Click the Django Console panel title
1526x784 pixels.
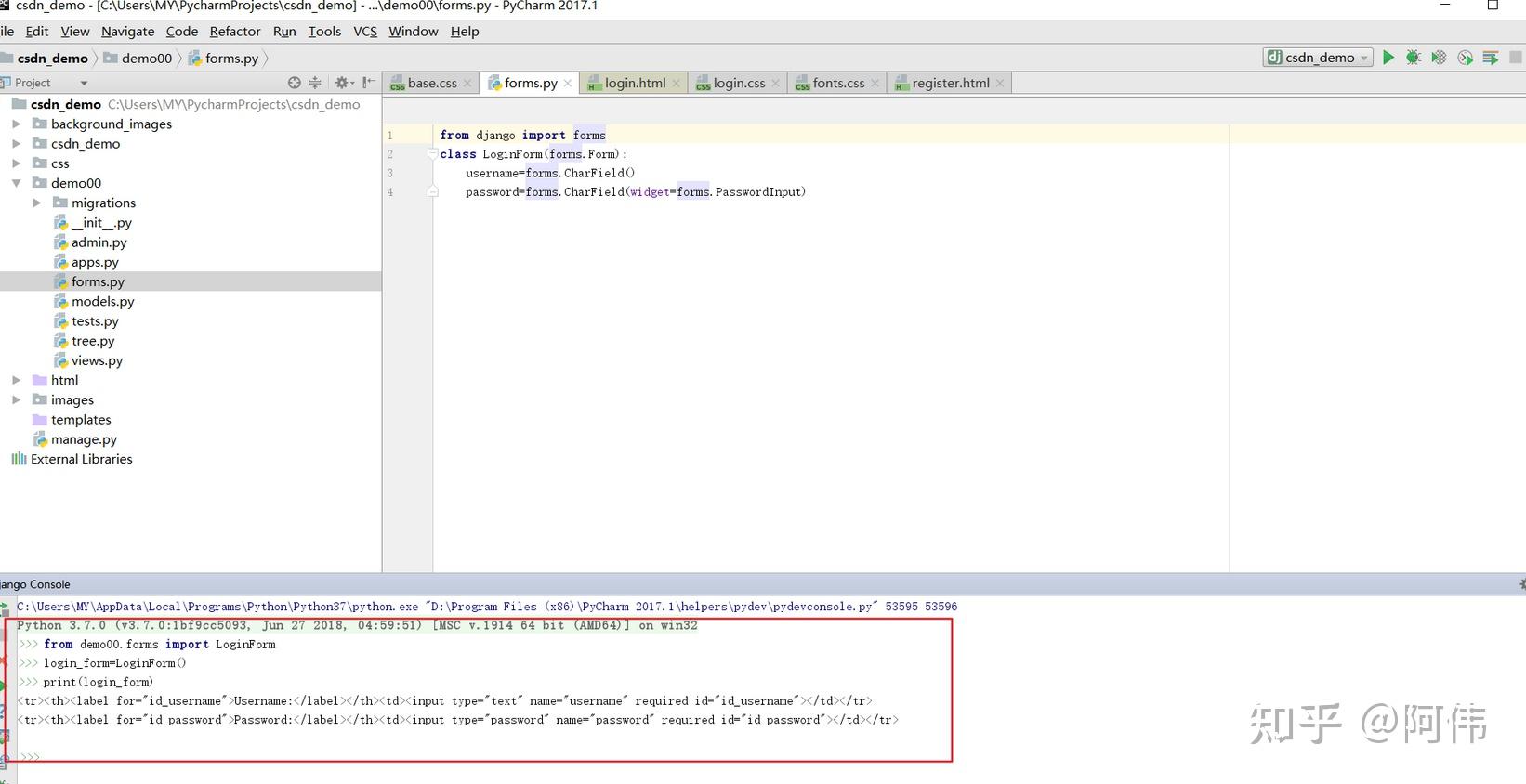35,584
